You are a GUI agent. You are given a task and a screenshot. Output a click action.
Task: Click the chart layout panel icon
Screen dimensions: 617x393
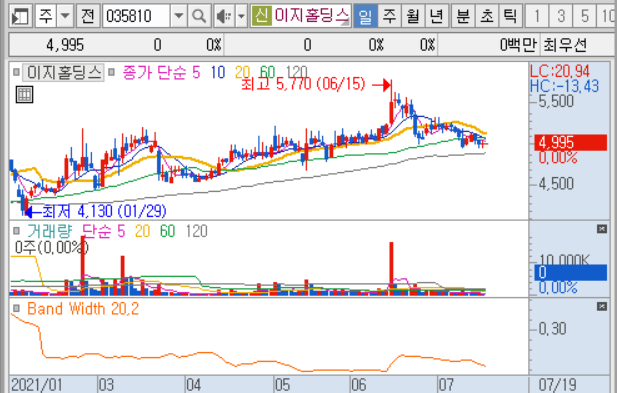[x=20, y=16]
